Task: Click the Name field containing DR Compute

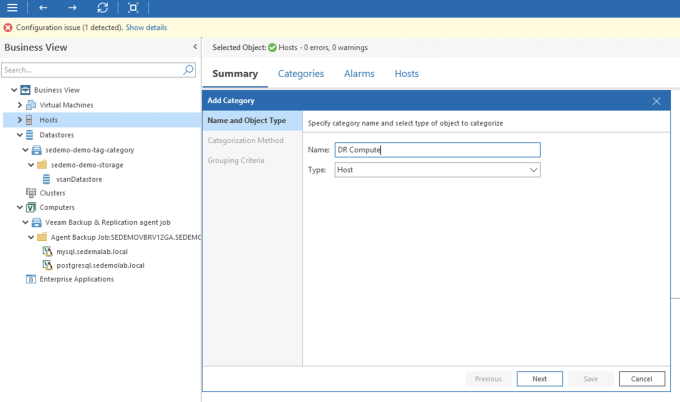Action: pos(438,150)
